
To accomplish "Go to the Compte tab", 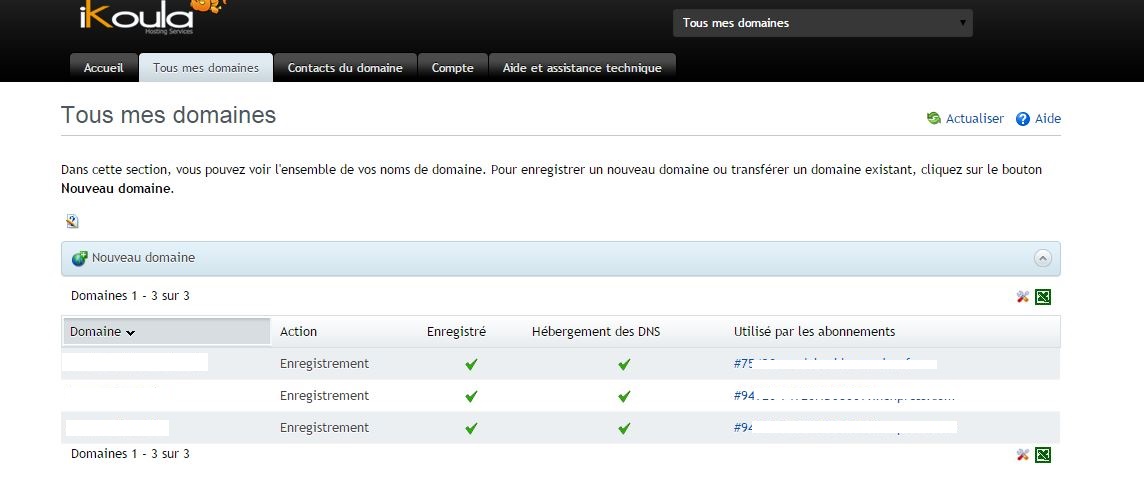I will pyautogui.click(x=453, y=68).
